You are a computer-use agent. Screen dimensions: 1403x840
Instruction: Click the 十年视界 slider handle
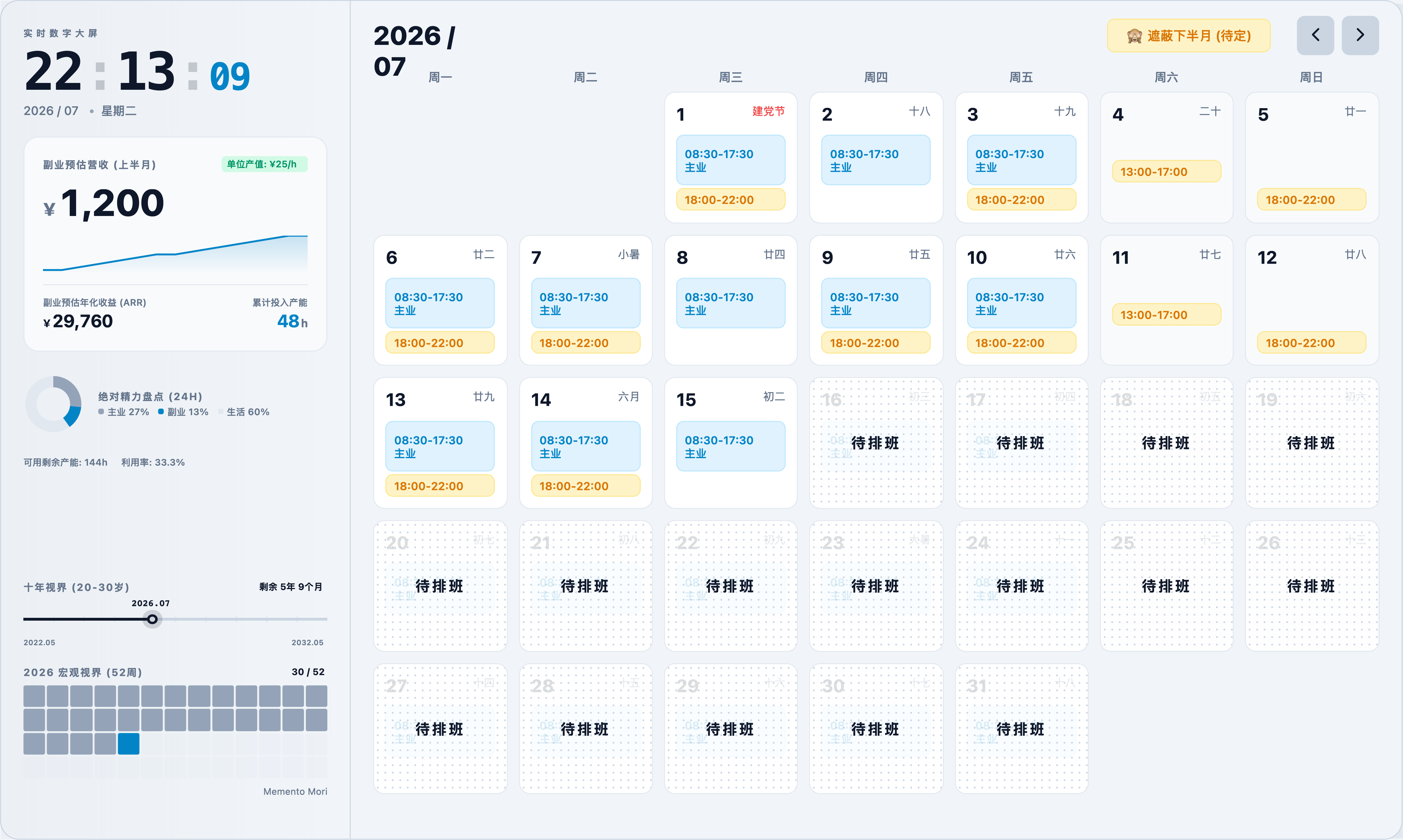[152, 619]
